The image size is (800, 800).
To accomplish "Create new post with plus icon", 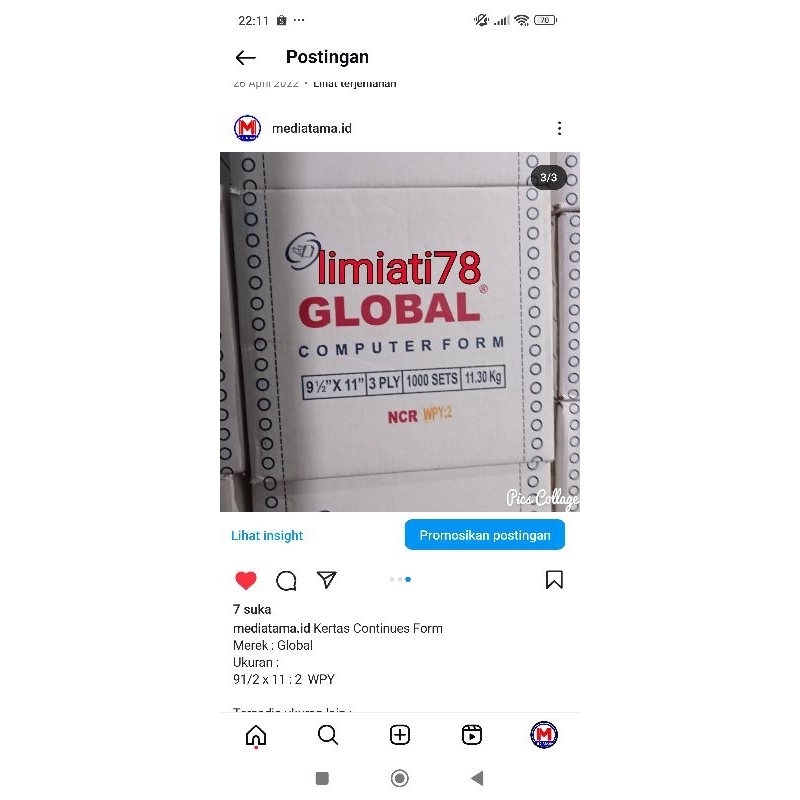I will 400,735.
